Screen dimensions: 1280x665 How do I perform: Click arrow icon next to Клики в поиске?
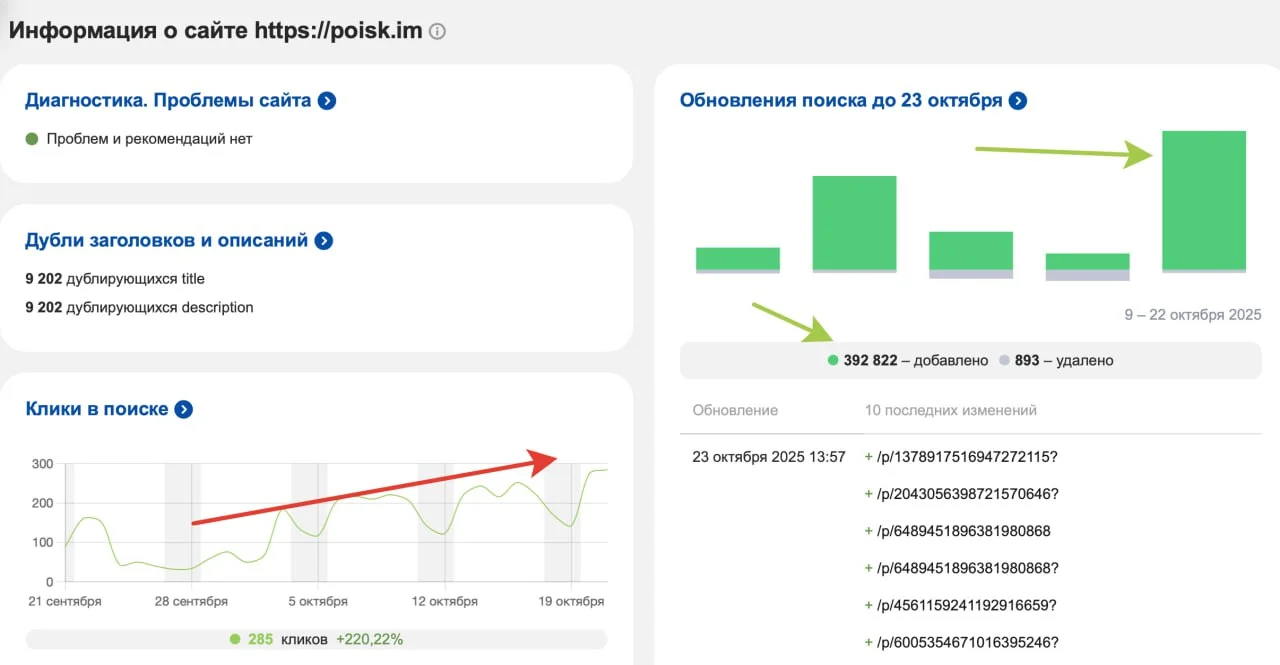coord(184,409)
